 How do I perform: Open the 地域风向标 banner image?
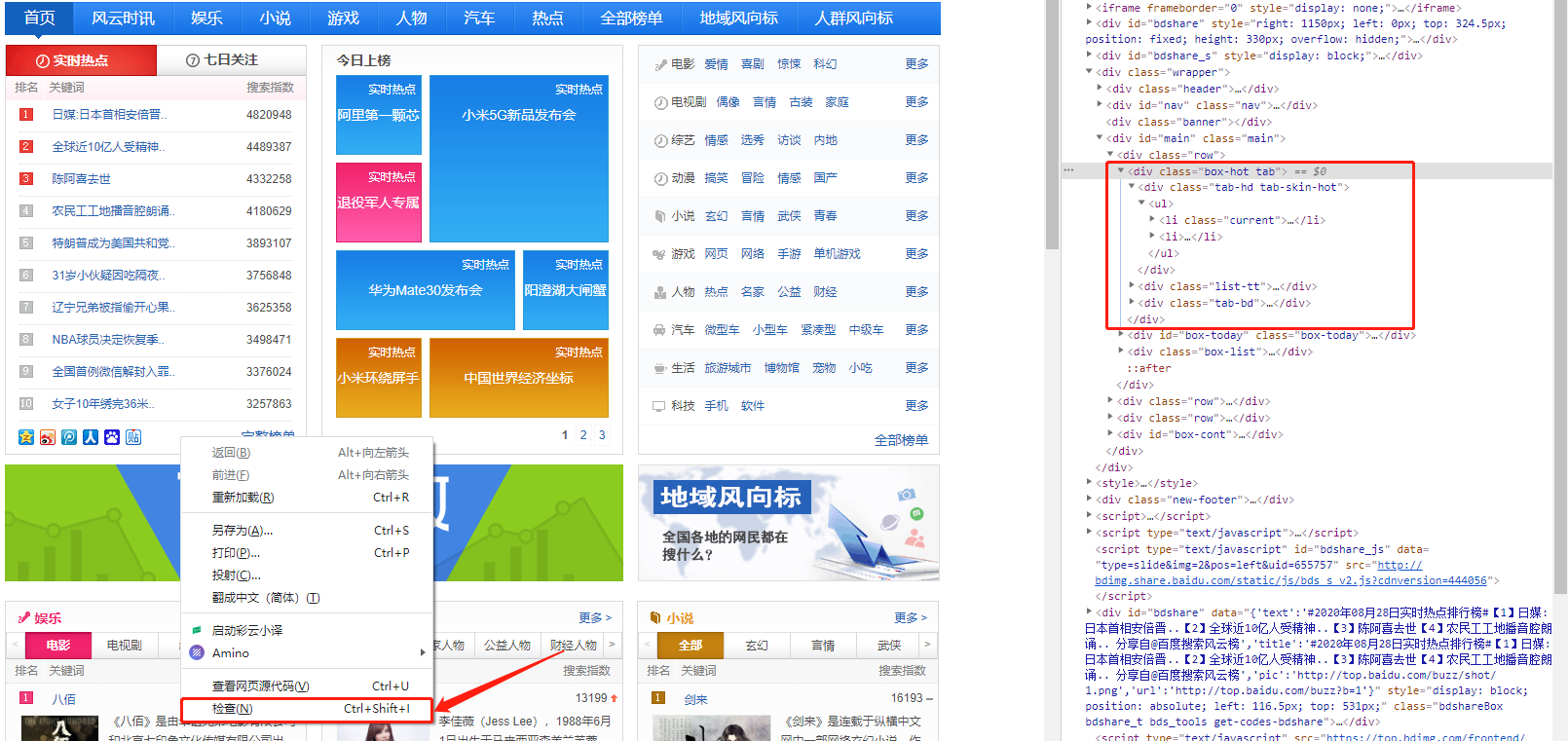click(789, 523)
